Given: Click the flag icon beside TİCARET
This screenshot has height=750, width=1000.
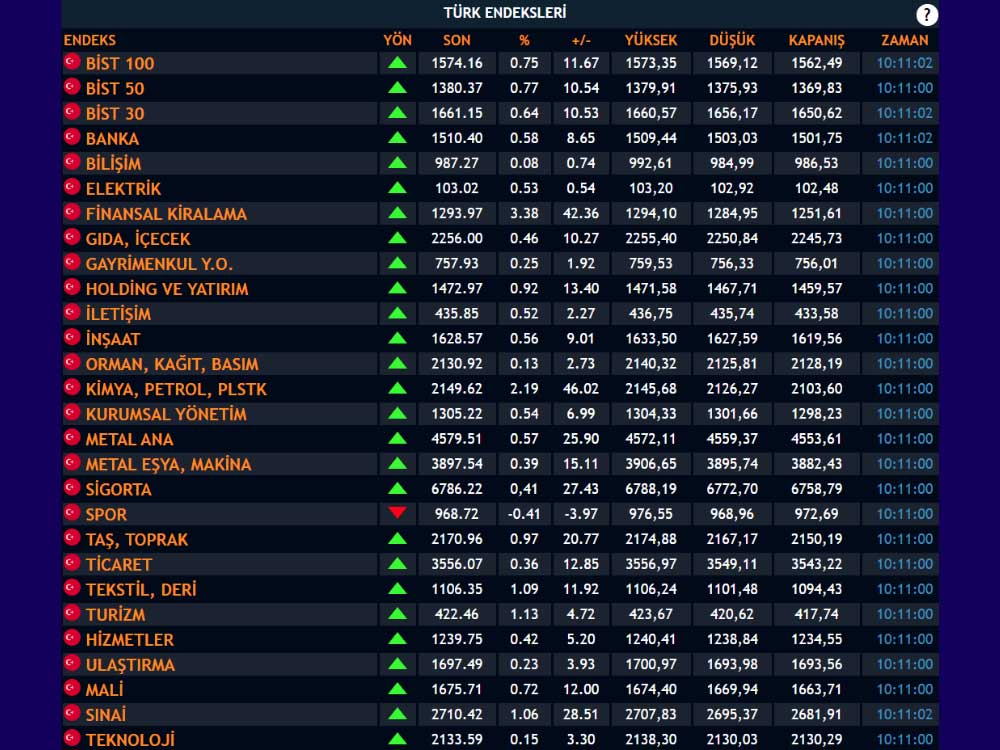Looking at the screenshot, I should [72, 563].
